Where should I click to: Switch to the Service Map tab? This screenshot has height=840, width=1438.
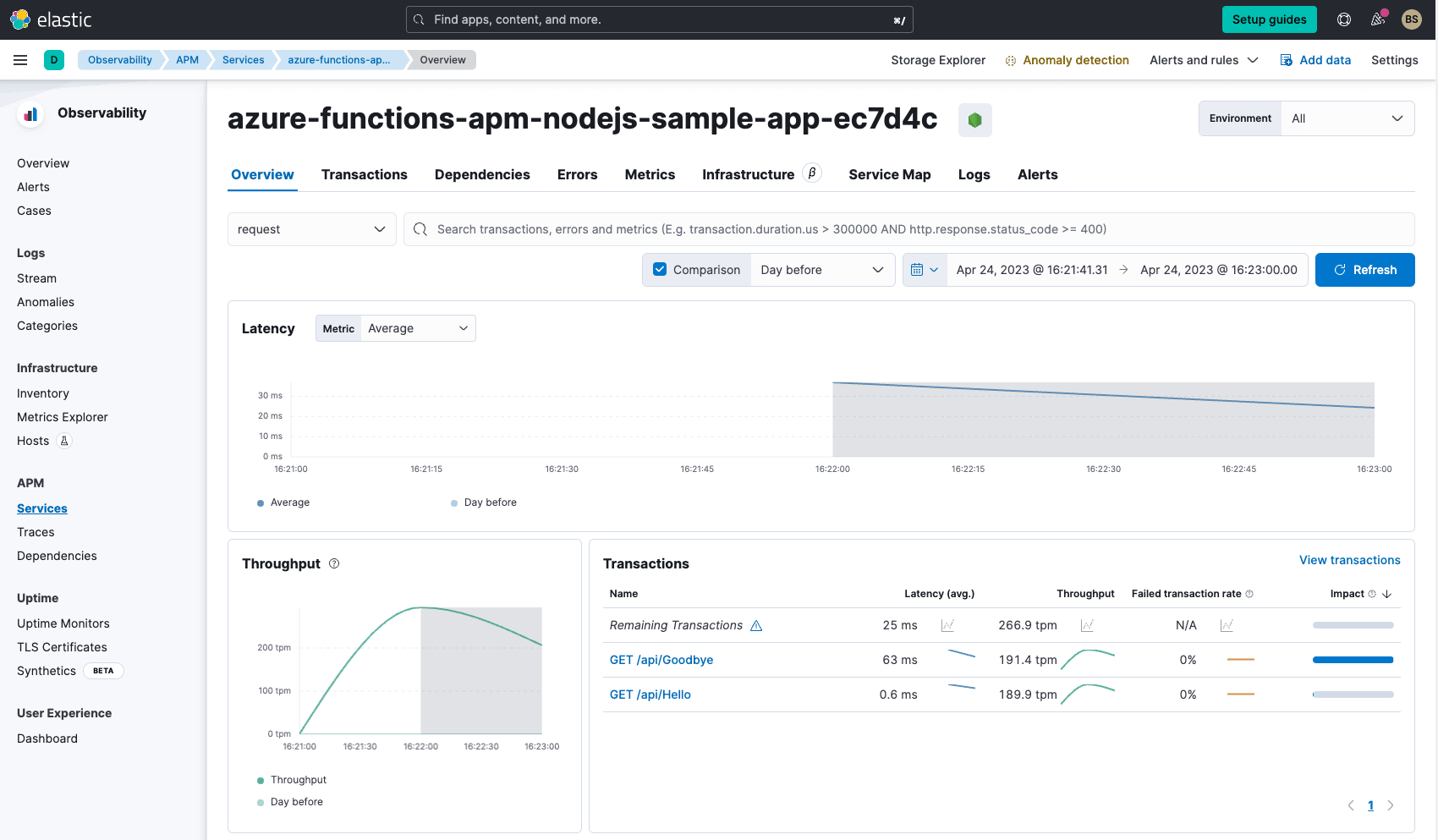point(889,174)
